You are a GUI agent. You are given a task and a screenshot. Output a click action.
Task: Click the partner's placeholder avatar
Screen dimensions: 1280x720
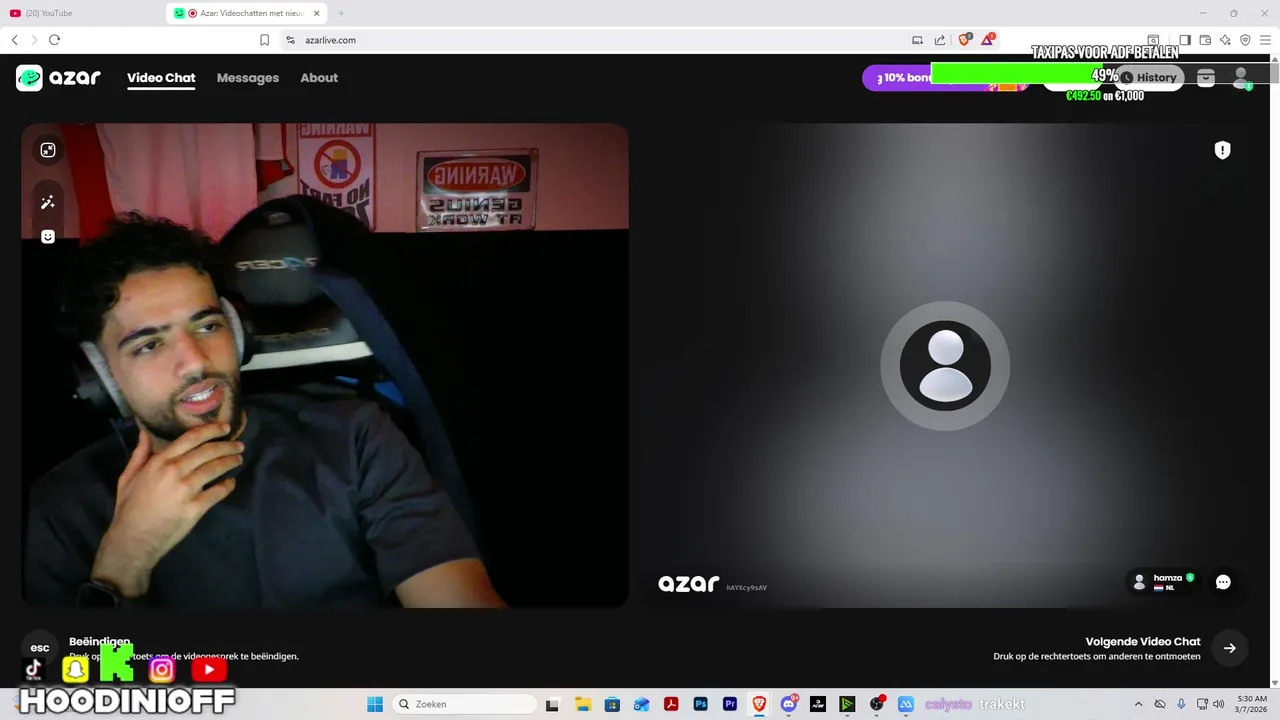pyautogui.click(x=945, y=366)
